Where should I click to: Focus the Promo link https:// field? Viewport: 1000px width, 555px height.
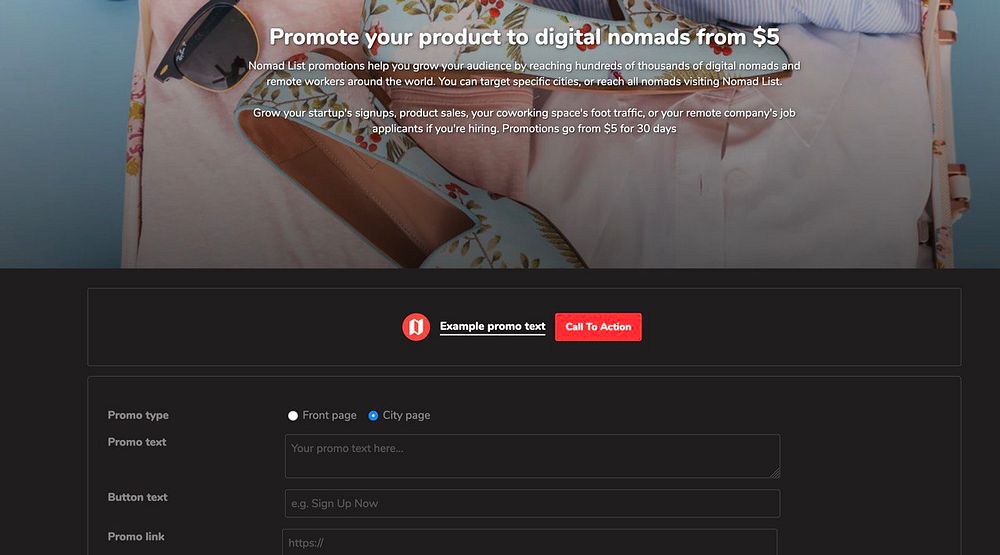pyautogui.click(x=530, y=542)
